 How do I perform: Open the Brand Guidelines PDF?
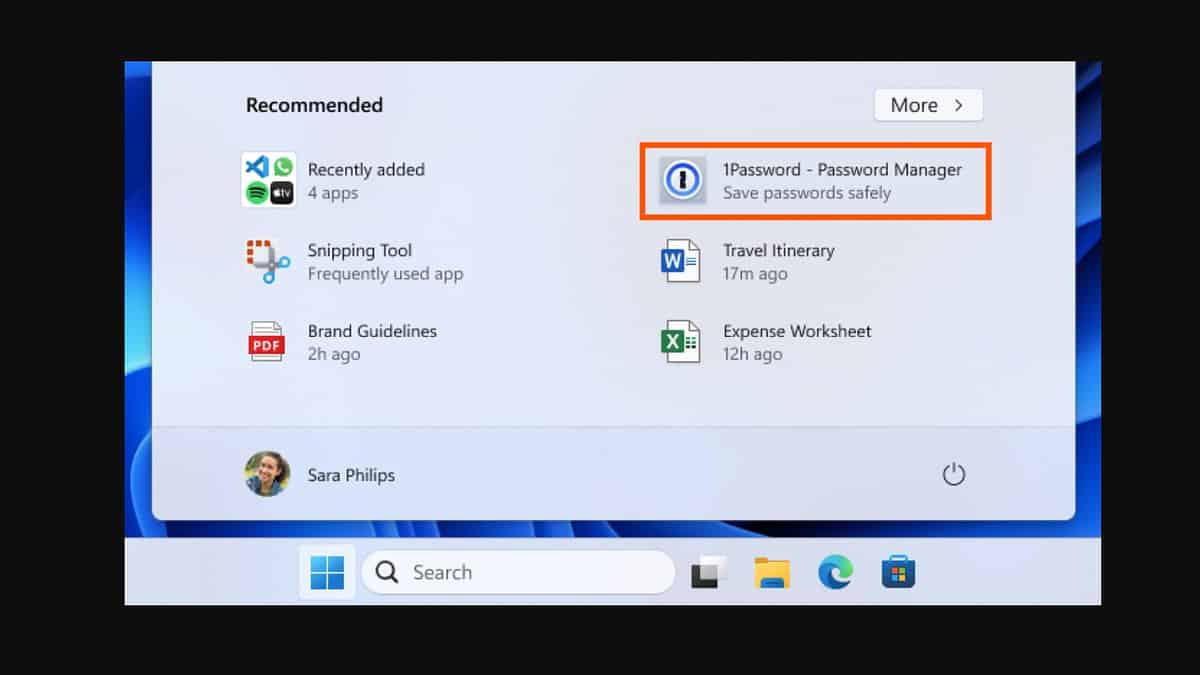(370, 342)
